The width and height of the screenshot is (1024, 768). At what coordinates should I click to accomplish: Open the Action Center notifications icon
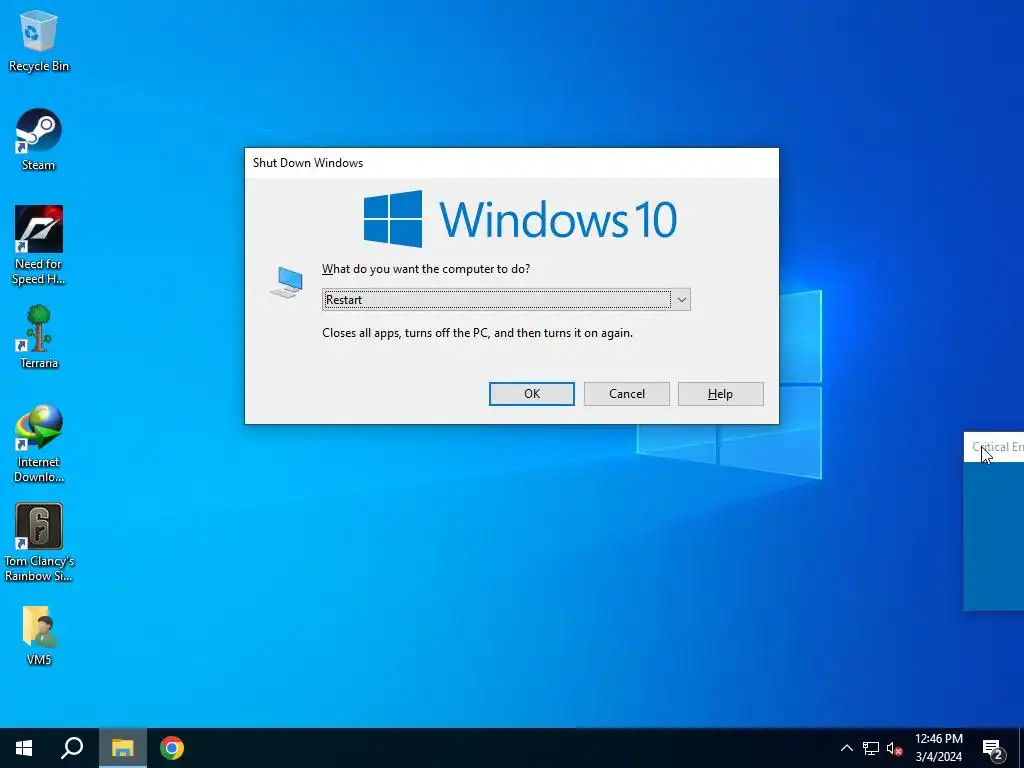[993, 749]
